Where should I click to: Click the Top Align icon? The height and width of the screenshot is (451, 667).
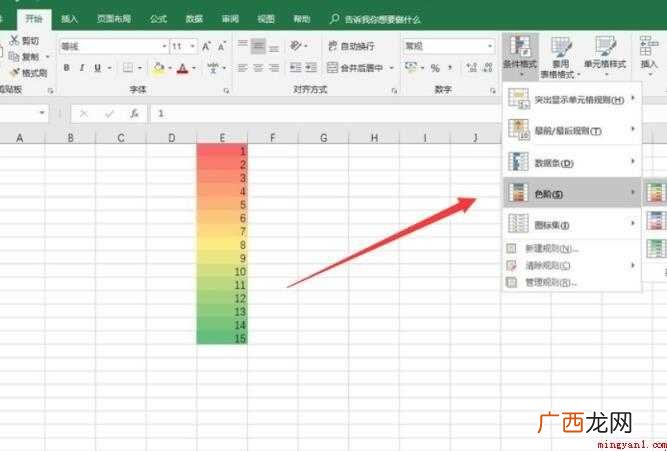tap(242, 44)
